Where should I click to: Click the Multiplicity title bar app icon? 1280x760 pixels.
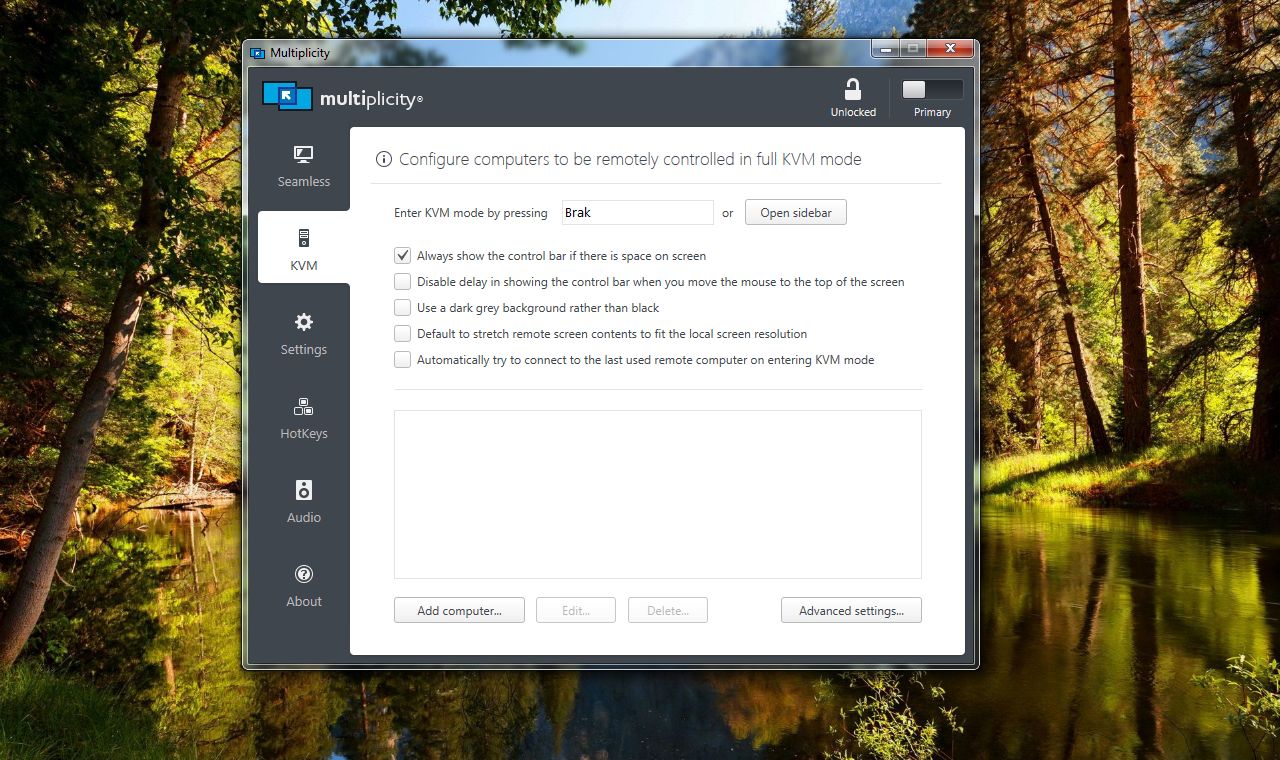point(257,53)
